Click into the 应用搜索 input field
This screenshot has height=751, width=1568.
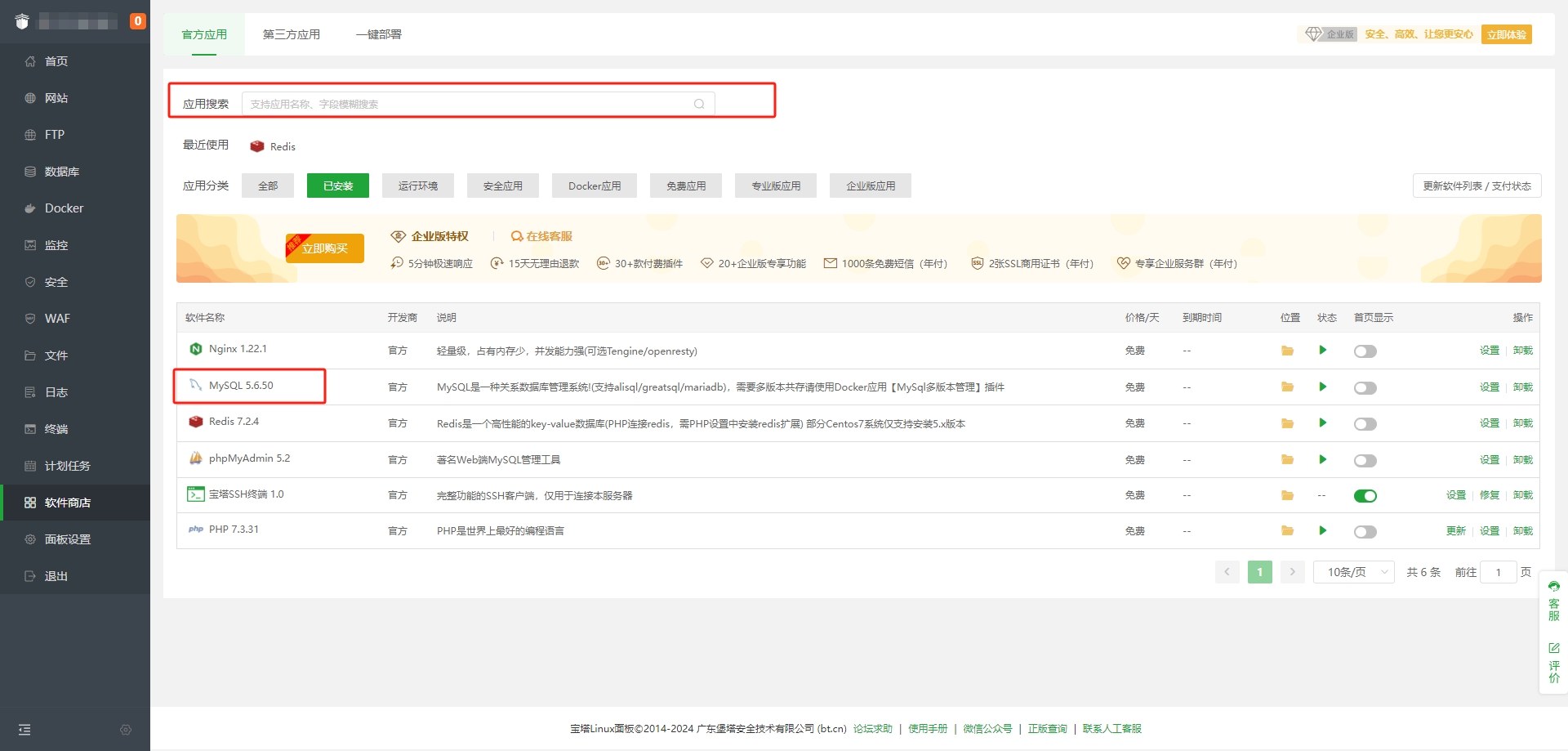[479, 104]
